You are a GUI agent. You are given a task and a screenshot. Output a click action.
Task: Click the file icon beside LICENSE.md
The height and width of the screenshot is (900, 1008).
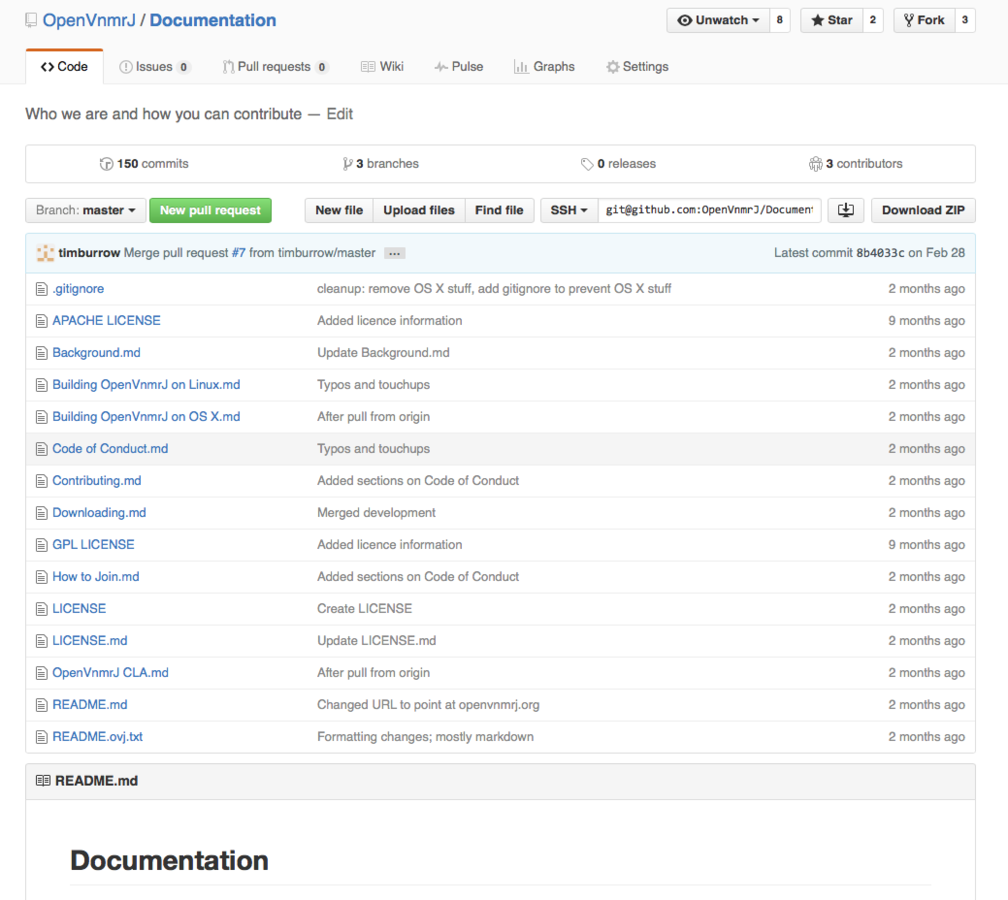point(42,641)
